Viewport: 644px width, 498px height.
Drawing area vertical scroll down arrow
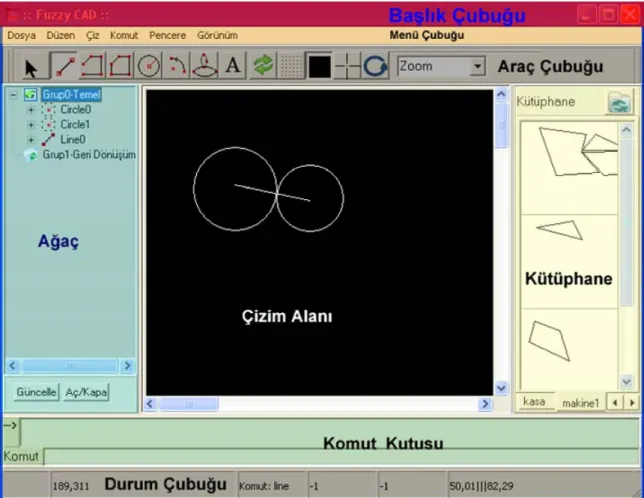pos(501,388)
